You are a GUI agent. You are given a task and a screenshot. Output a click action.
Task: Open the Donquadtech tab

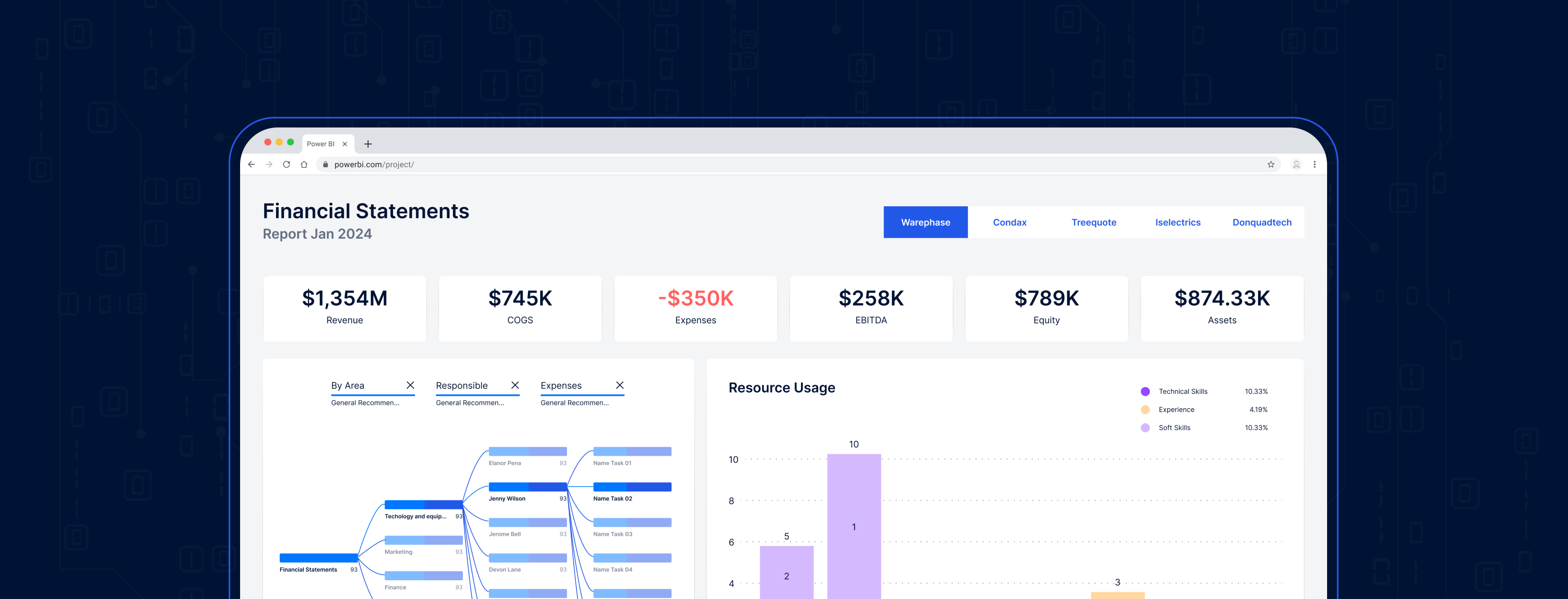tap(1261, 222)
